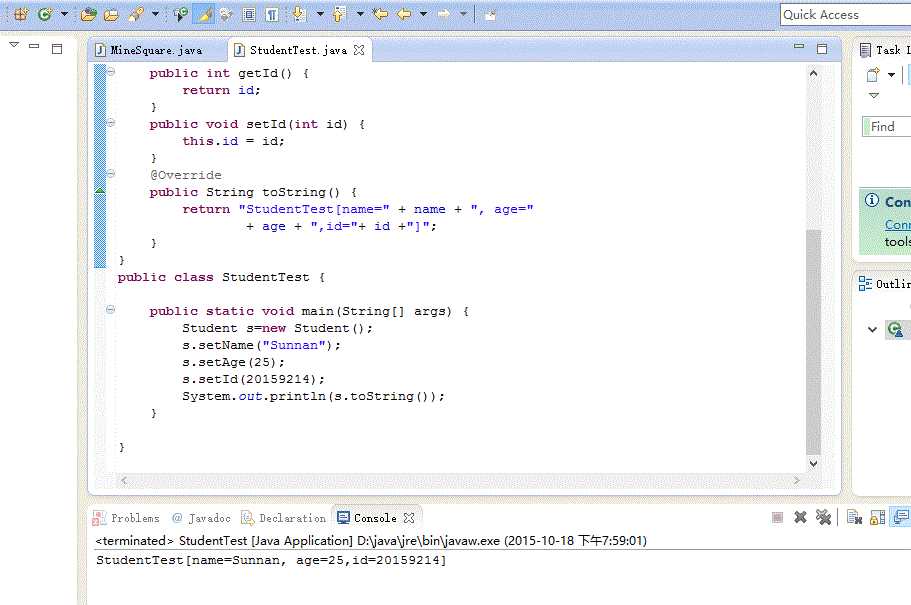Click the Task List view tab icon
The image size is (911, 605).
click(866, 50)
